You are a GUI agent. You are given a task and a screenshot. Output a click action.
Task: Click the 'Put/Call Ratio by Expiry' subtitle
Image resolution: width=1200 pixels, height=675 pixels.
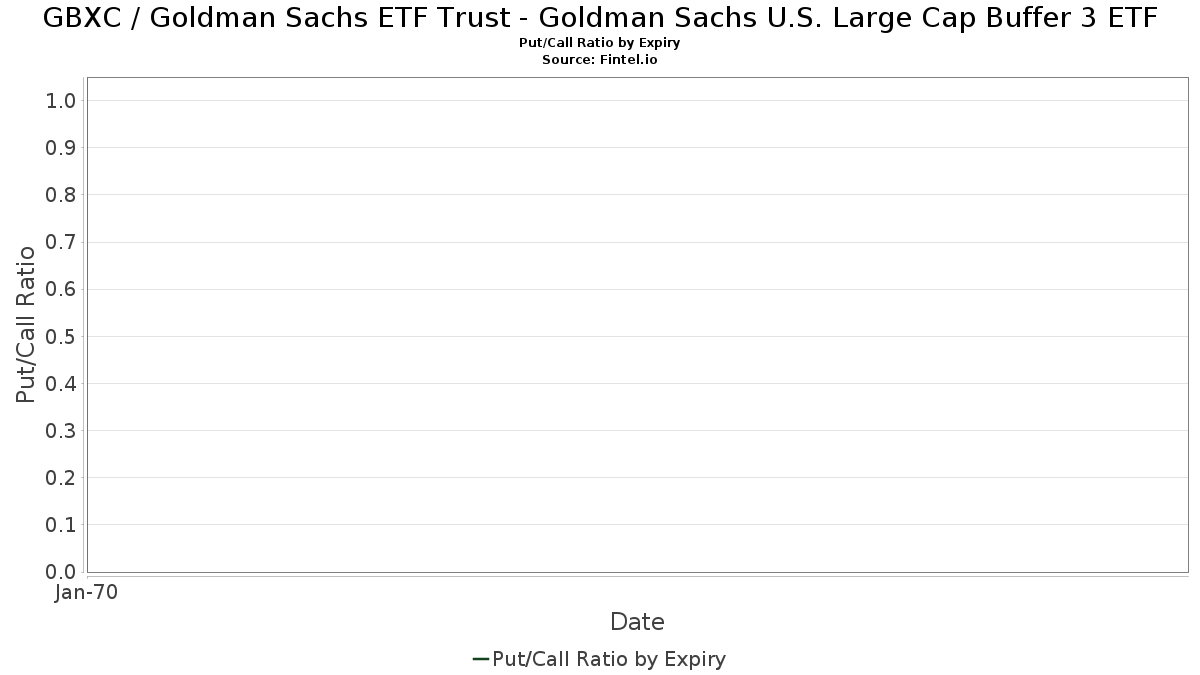(600, 43)
